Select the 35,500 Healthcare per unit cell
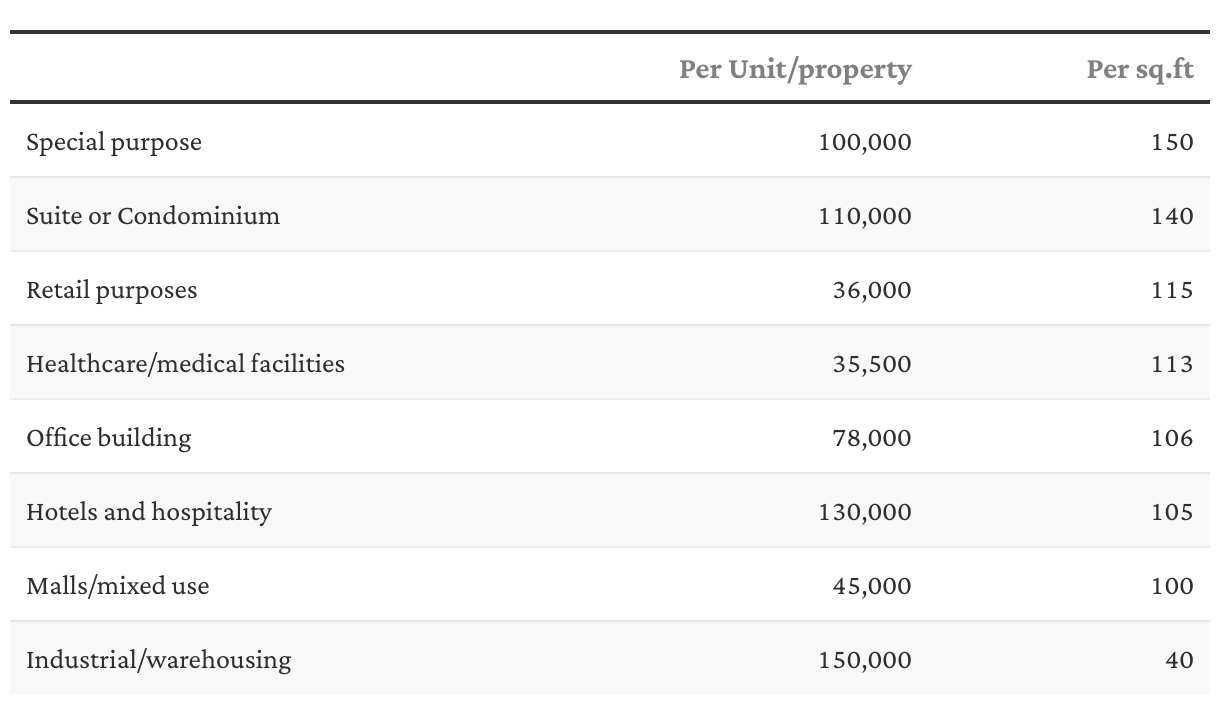The height and width of the screenshot is (704, 1220). click(872, 364)
